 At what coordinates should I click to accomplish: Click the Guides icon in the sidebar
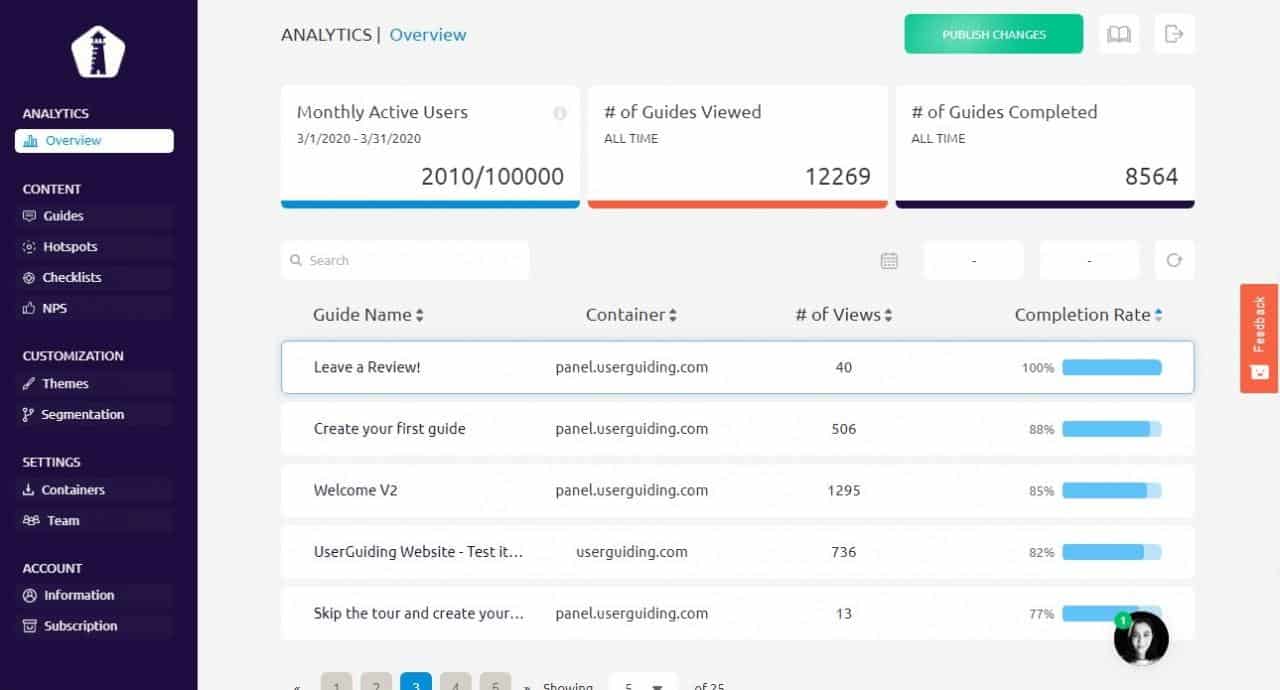pyautogui.click(x=29, y=216)
